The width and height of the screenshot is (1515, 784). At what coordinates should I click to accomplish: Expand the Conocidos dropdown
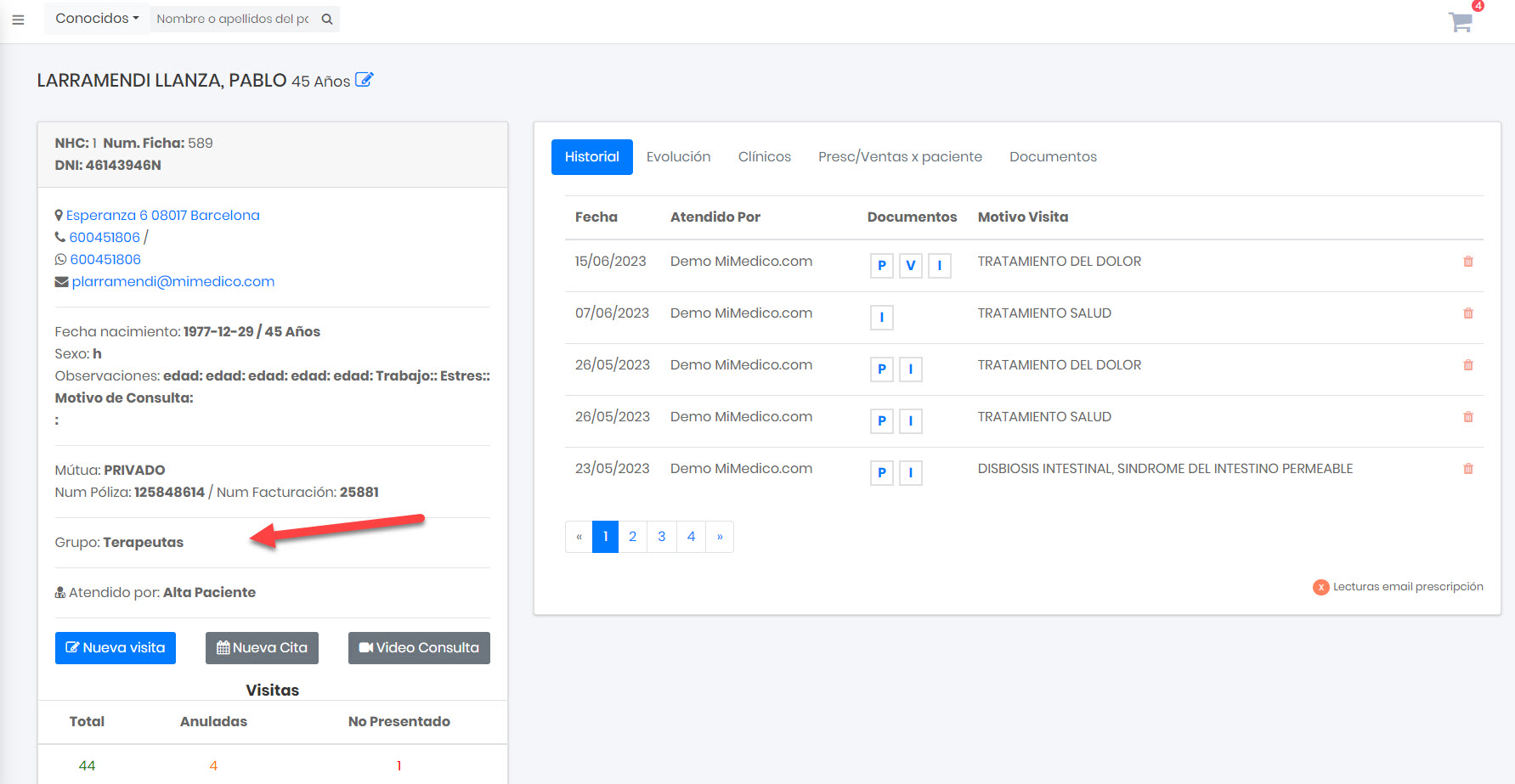click(x=97, y=19)
